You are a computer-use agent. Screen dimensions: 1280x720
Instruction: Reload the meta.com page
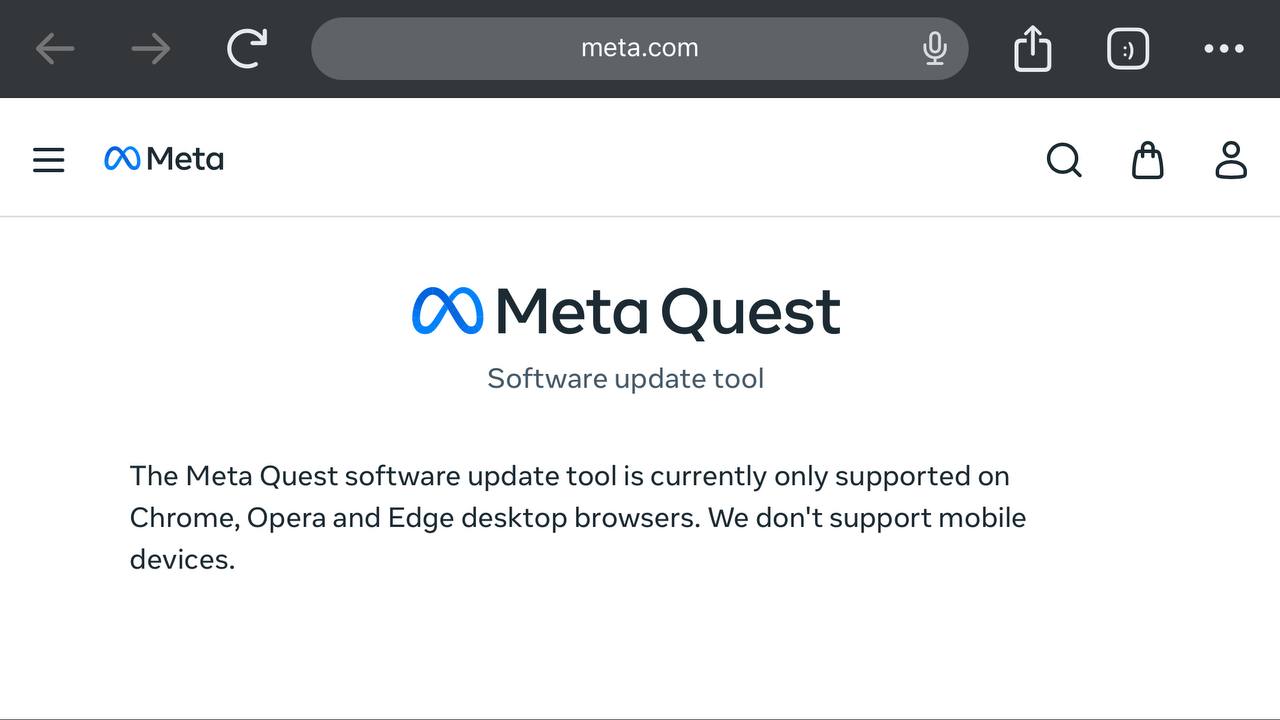pyautogui.click(x=247, y=48)
